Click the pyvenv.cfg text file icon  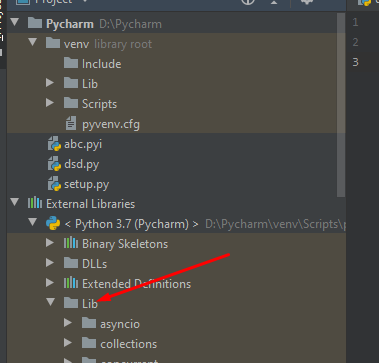click(71, 123)
